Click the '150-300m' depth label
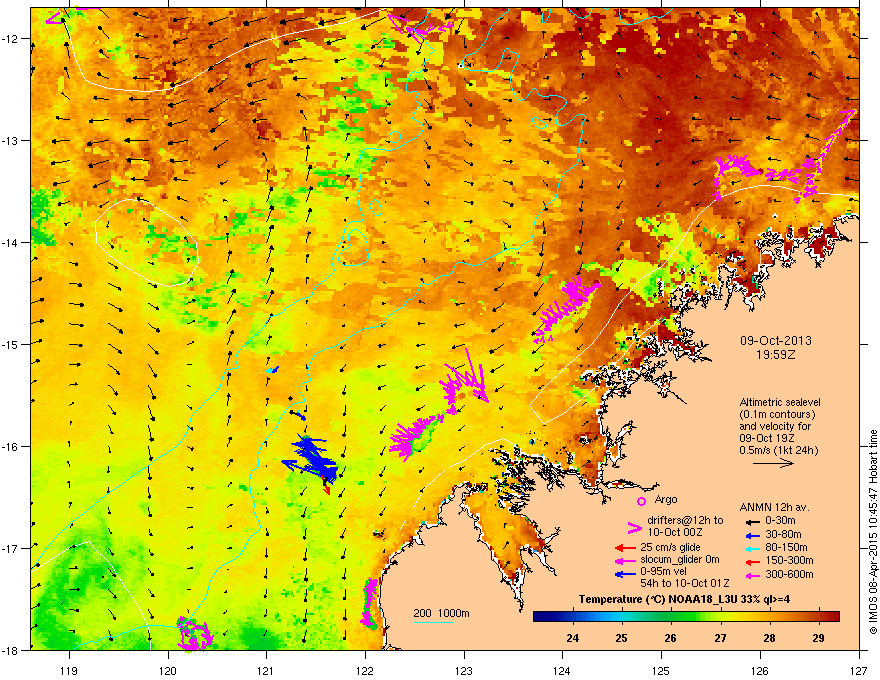Image resolution: width=880 pixels, height=680 pixels. pos(789,560)
